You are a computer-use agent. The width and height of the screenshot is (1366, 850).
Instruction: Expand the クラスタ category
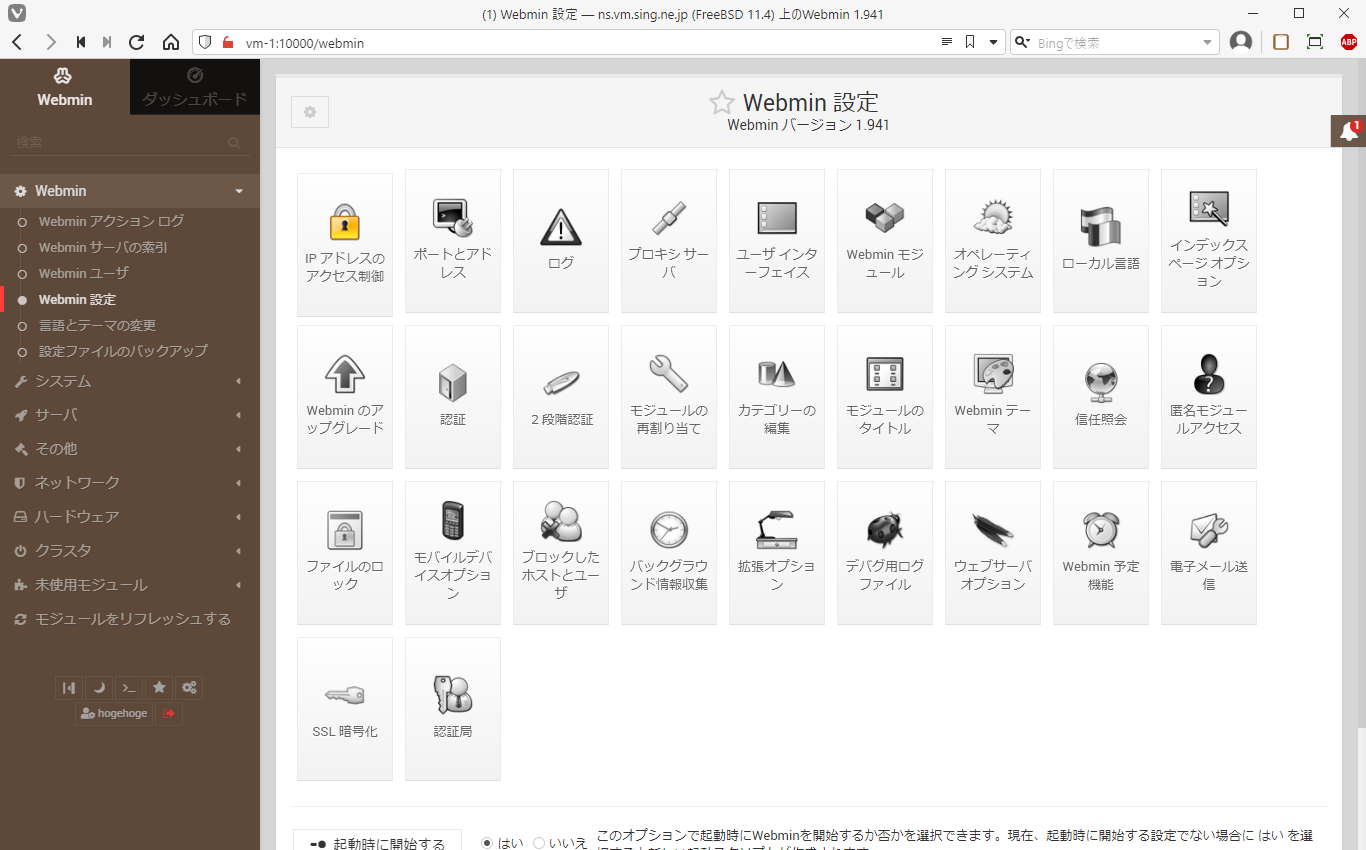tap(130, 551)
